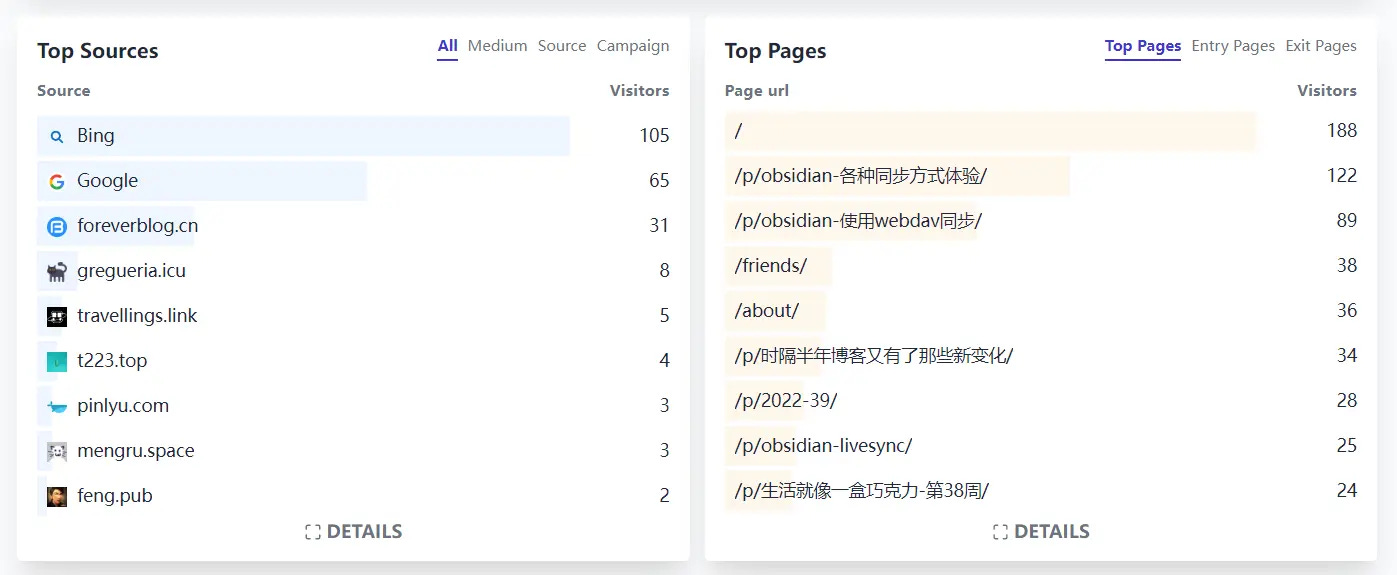Viewport: 1397px width, 575px height.
Task: Click Visitors header in Top Sources
Action: pos(640,91)
